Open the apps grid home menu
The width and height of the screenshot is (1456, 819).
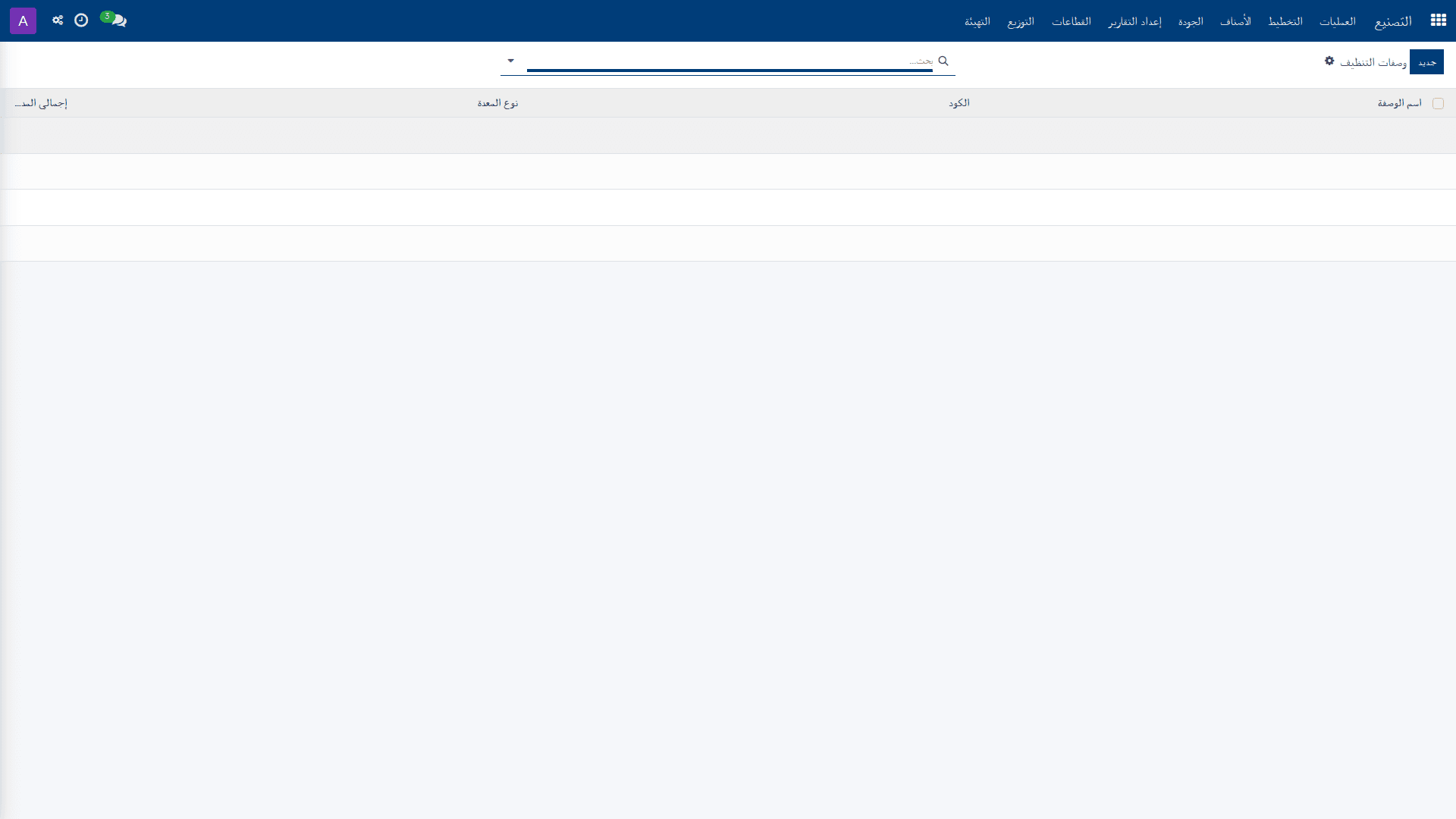[1438, 20]
